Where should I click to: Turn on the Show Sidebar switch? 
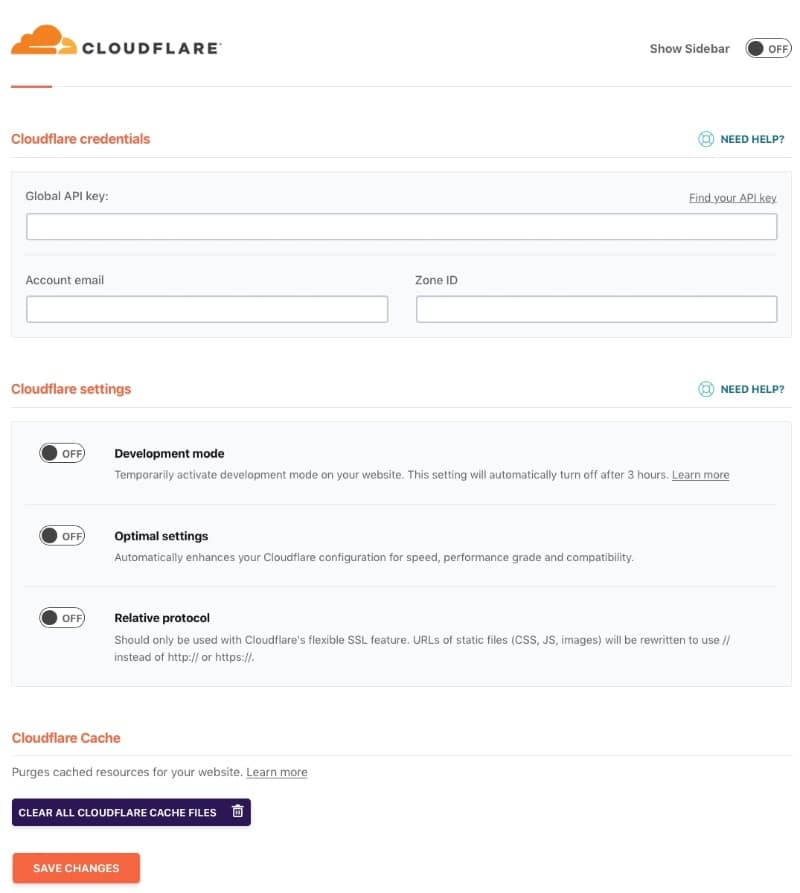(767, 47)
